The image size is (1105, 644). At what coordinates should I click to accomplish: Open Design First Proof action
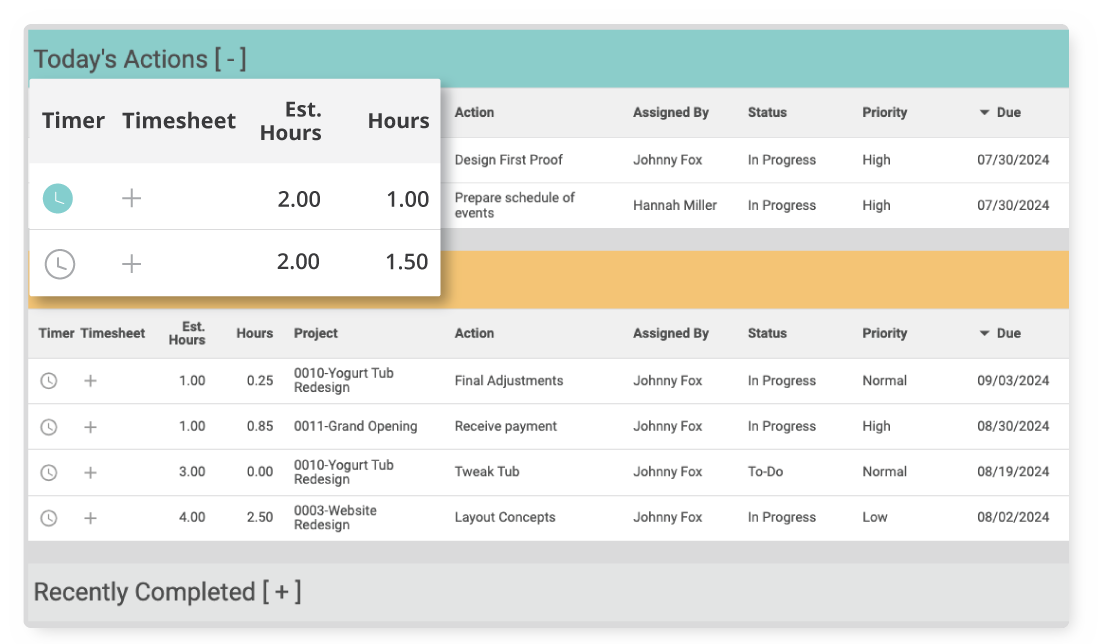point(508,160)
